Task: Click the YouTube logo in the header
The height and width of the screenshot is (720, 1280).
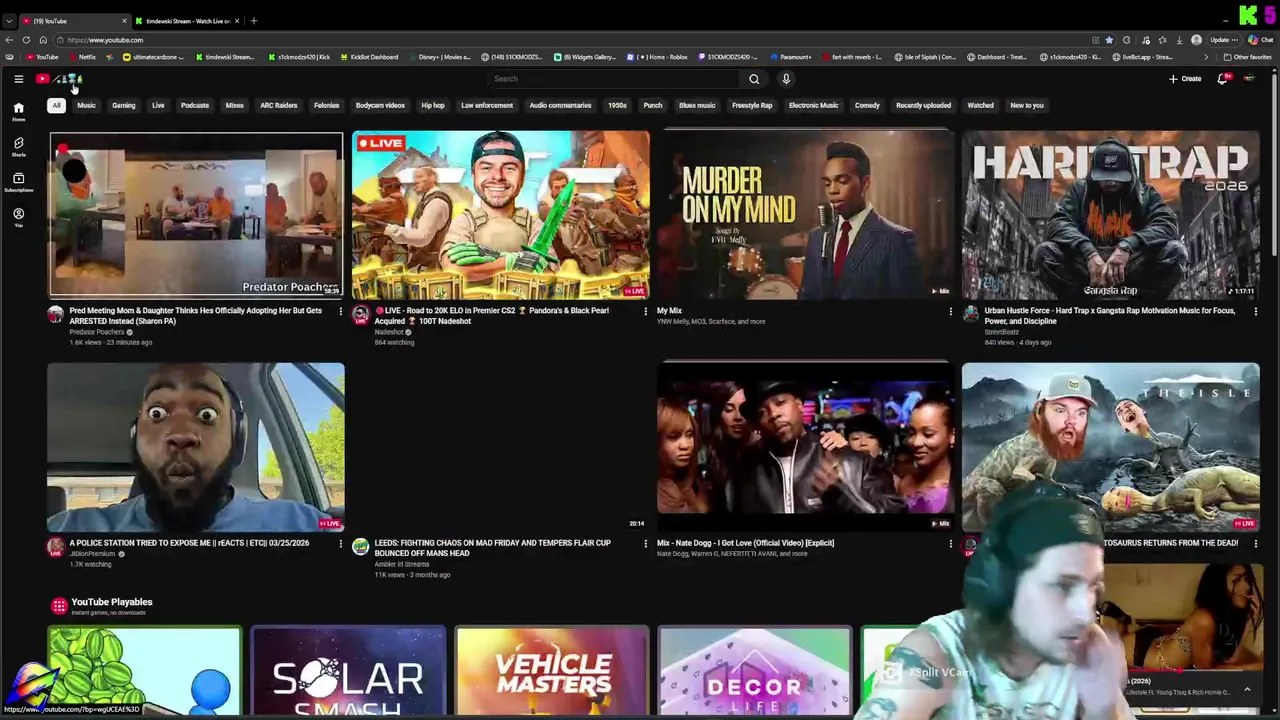Action: 60,79
